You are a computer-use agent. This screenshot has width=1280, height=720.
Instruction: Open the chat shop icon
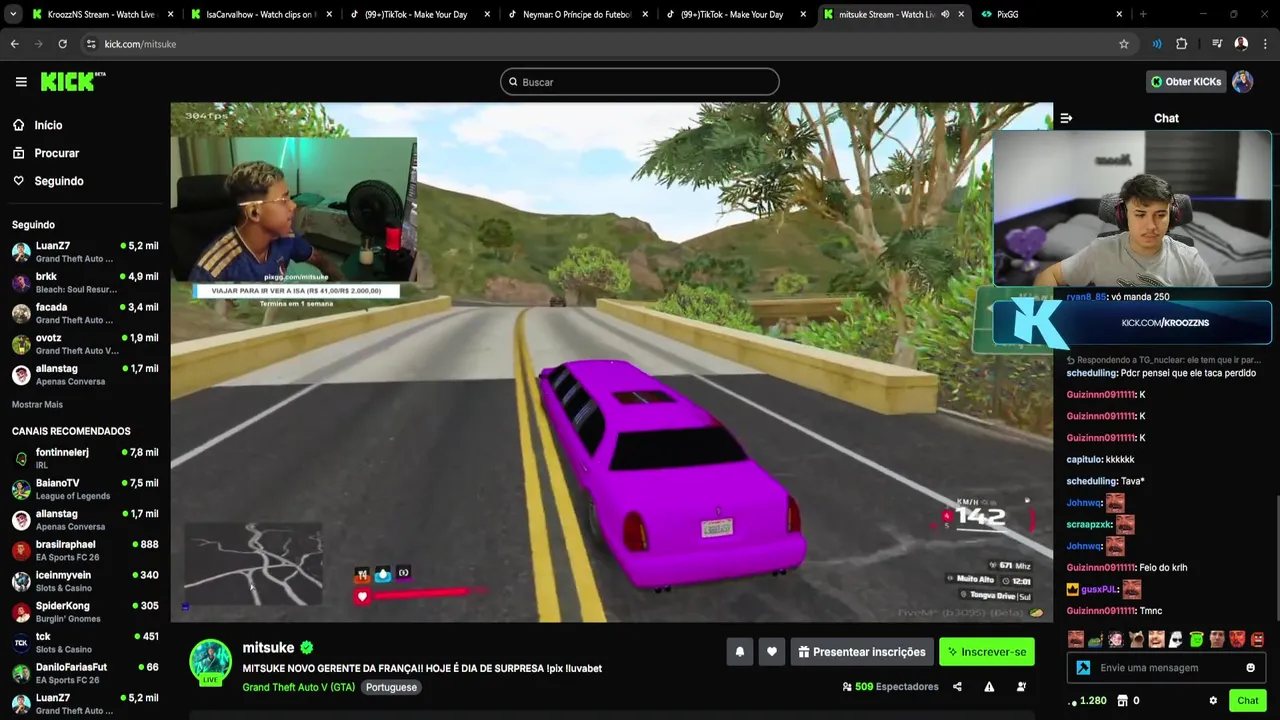click(x=1122, y=701)
